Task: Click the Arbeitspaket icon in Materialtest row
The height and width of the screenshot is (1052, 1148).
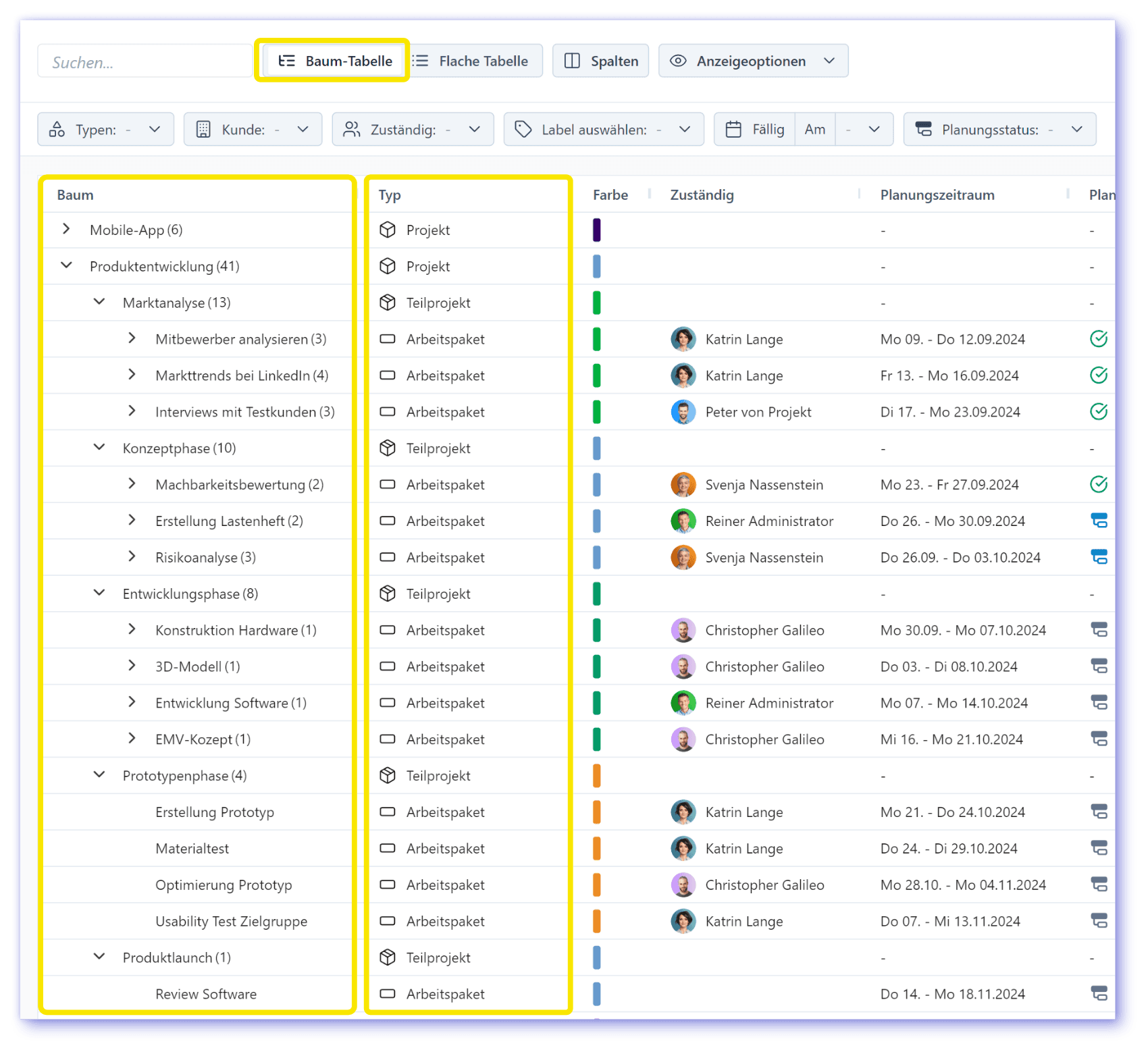Action: click(388, 848)
